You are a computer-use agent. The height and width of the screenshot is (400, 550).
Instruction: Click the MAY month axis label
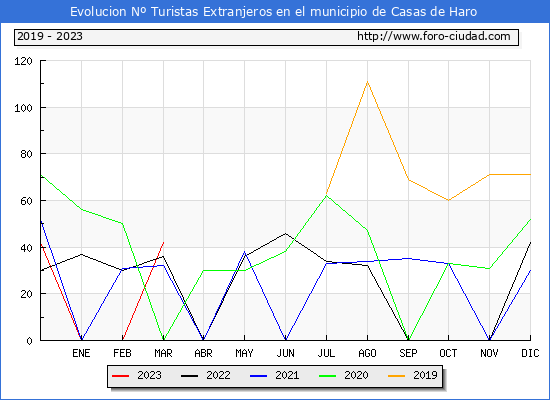244,353
